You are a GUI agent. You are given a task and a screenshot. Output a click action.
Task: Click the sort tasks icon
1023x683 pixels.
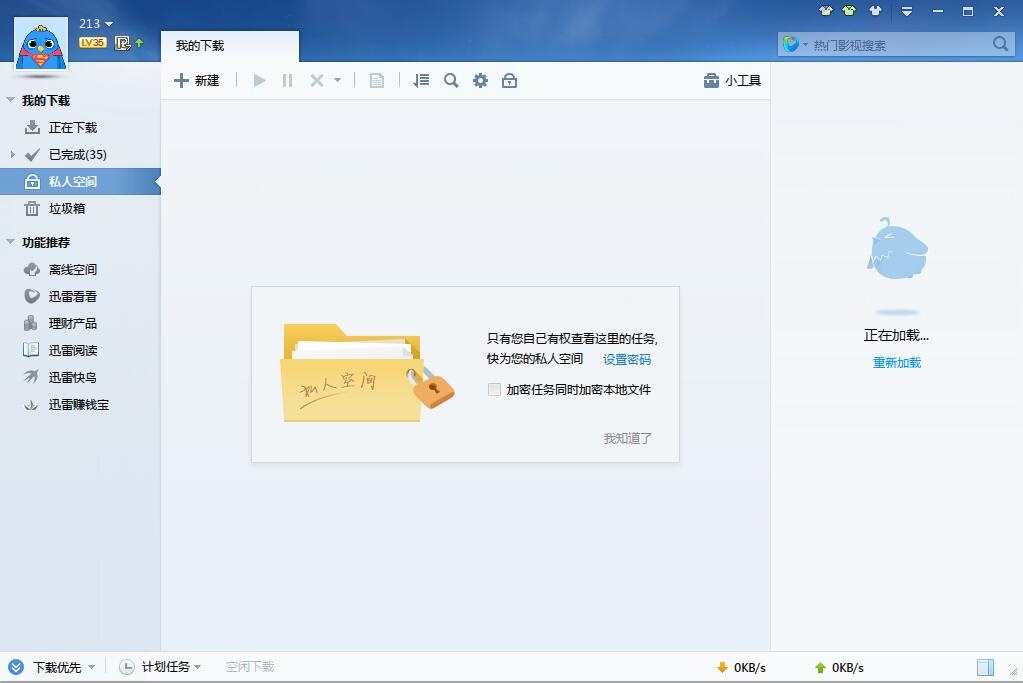point(421,80)
